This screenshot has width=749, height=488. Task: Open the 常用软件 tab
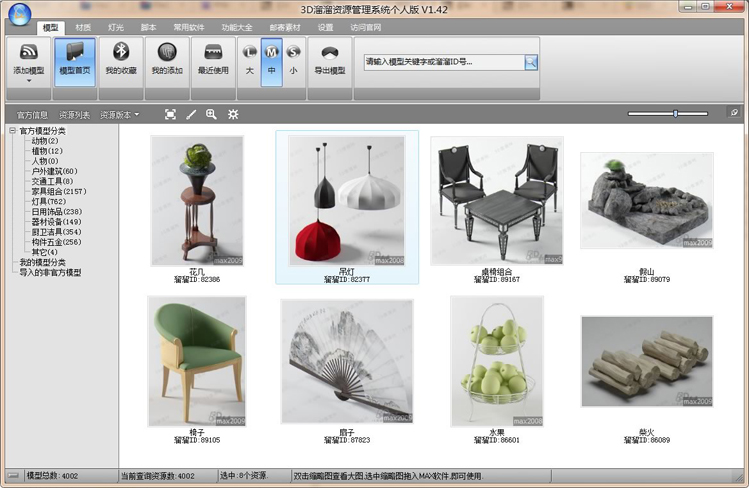coord(189,28)
